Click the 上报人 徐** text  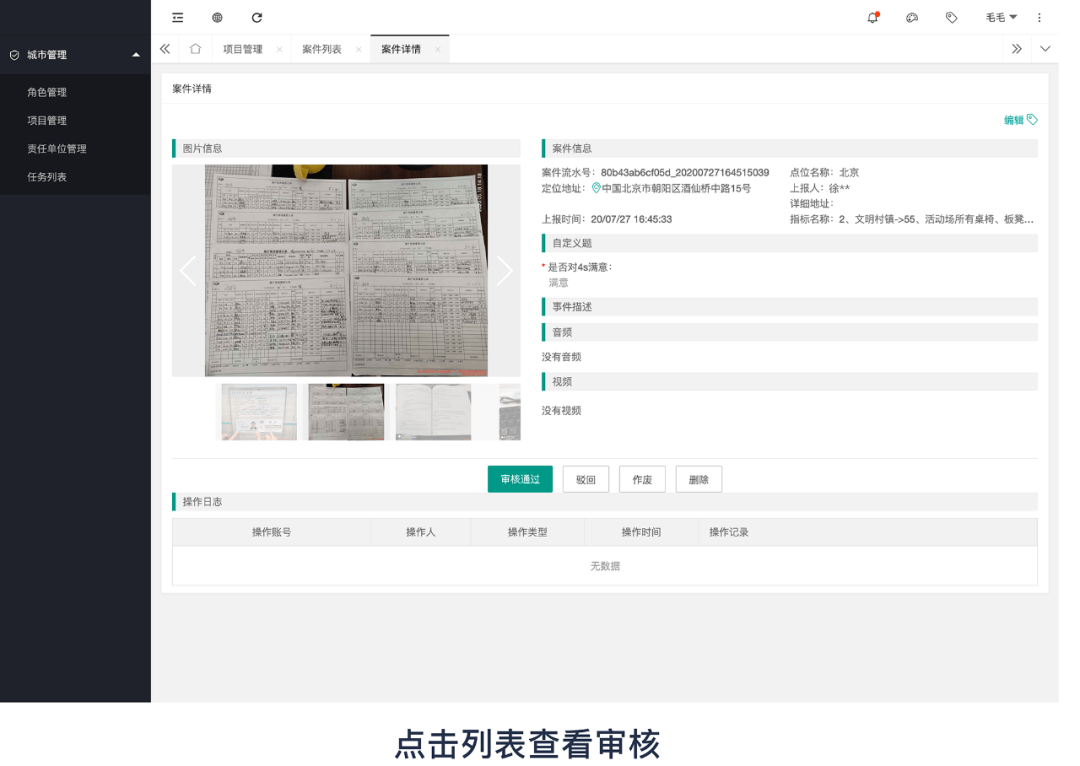[x=820, y=189]
